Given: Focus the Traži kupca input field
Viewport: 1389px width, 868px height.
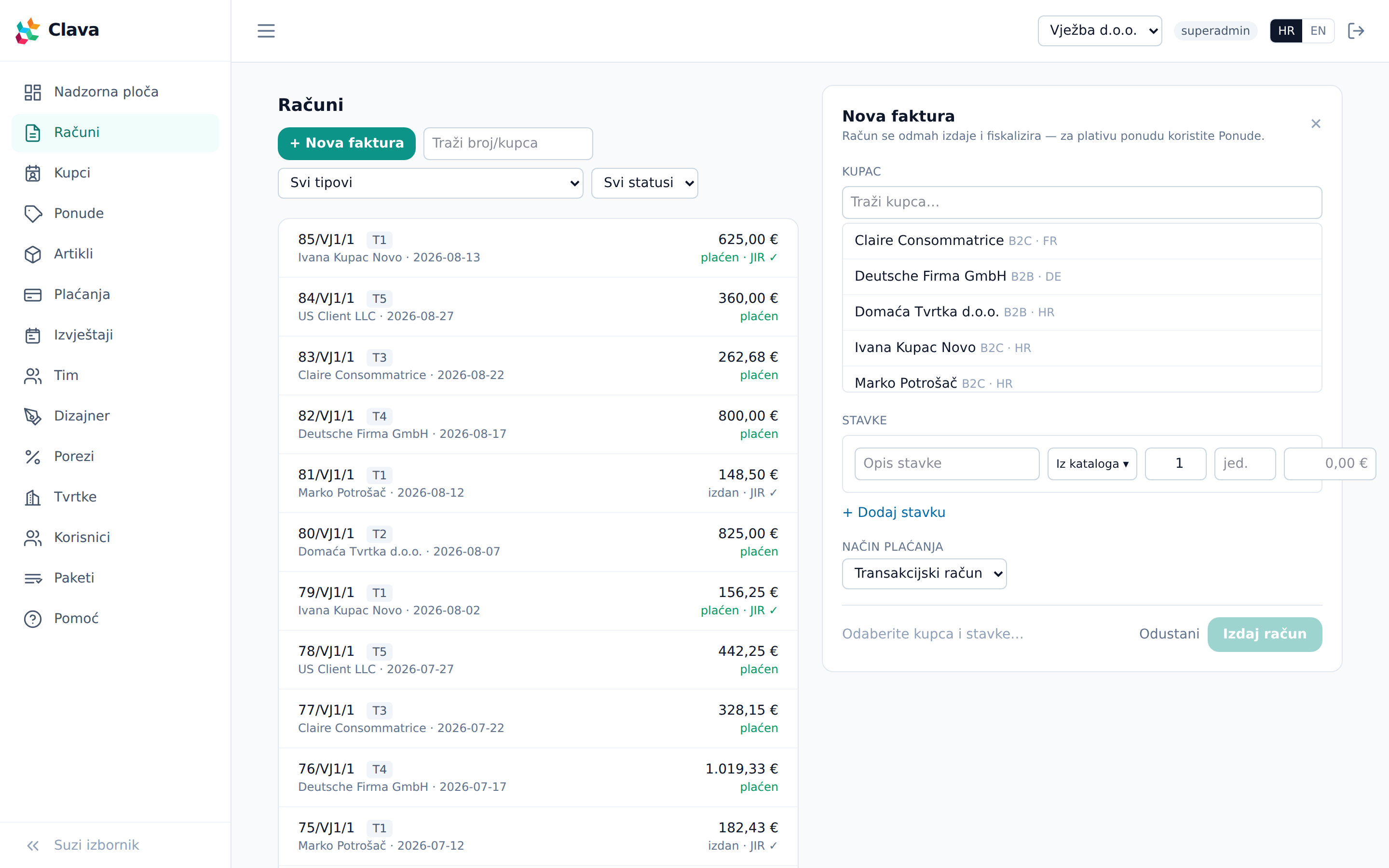Looking at the screenshot, I should click(1081, 202).
